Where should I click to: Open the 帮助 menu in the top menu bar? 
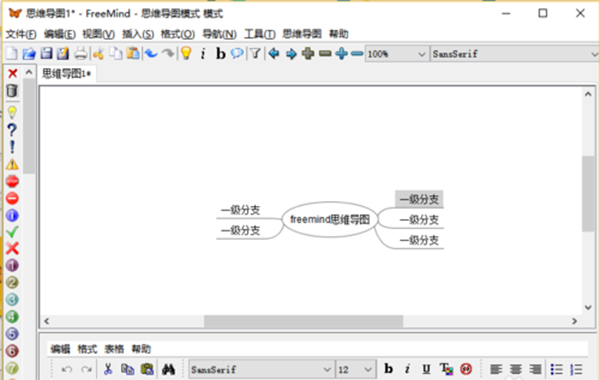[x=339, y=34]
